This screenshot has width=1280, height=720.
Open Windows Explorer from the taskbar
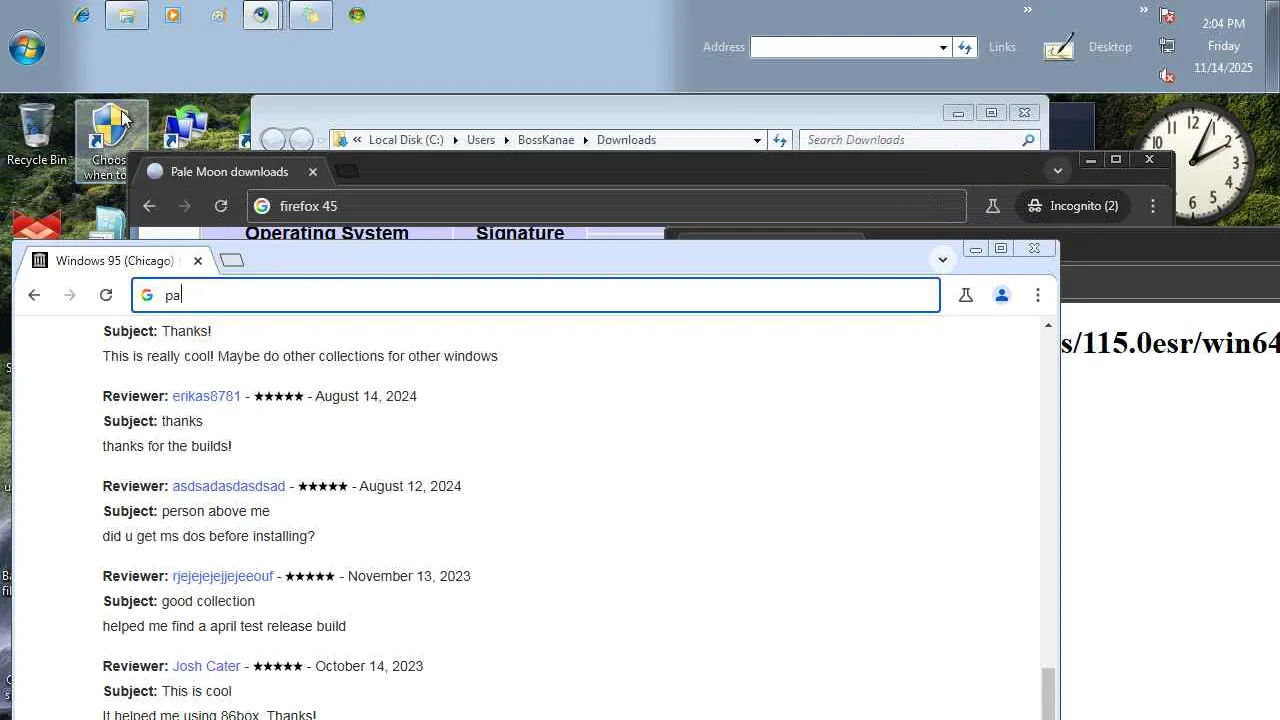pos(127,15)
